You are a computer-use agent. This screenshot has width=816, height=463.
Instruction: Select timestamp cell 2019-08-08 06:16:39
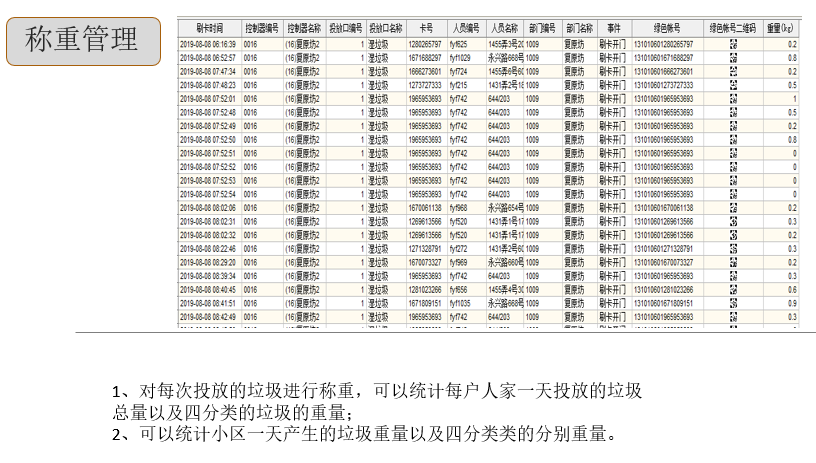[208, 44]
